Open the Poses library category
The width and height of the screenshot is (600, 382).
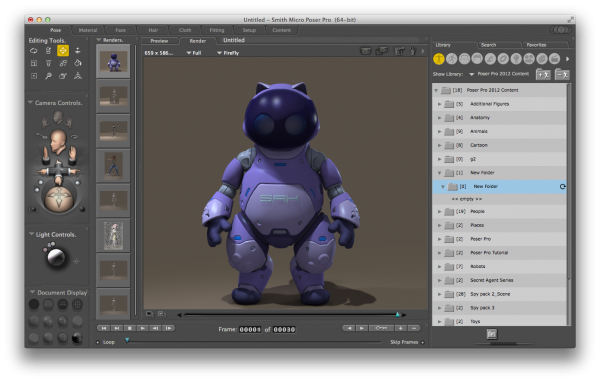coord(452,59)
